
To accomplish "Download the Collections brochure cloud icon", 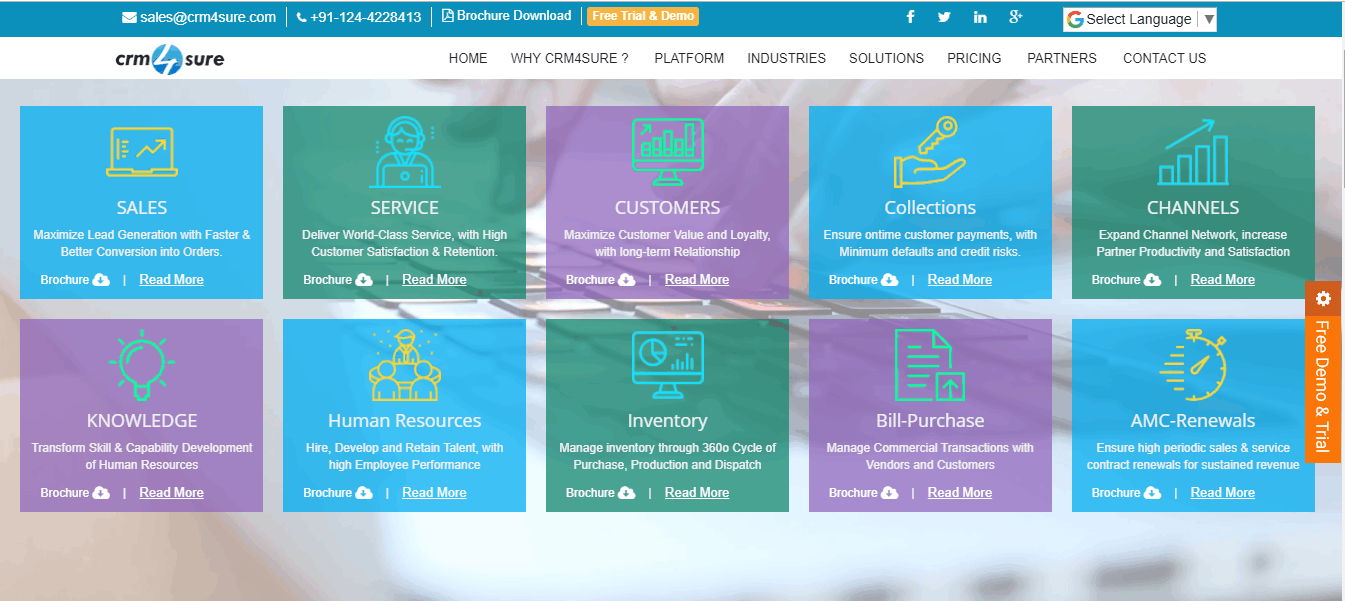I will tap(890, 280).
